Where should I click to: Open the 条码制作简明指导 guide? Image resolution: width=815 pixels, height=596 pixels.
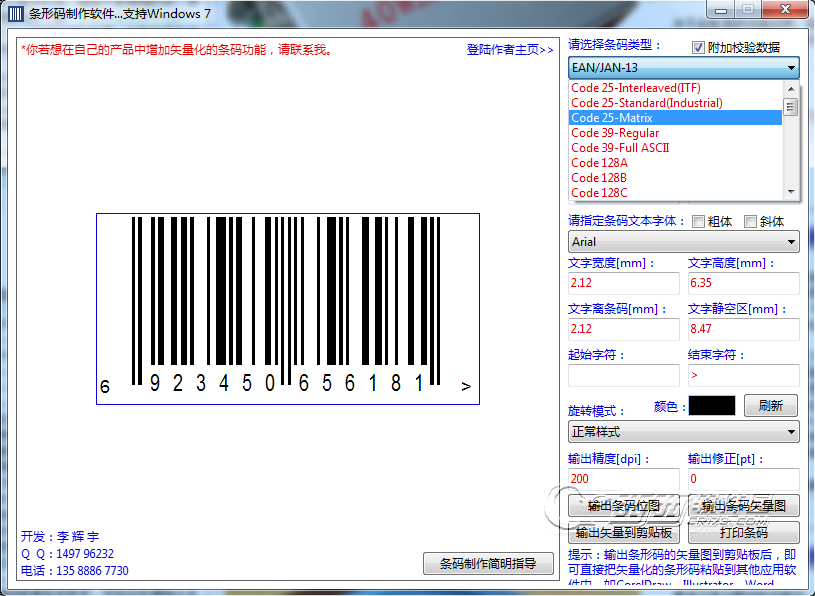488,563
